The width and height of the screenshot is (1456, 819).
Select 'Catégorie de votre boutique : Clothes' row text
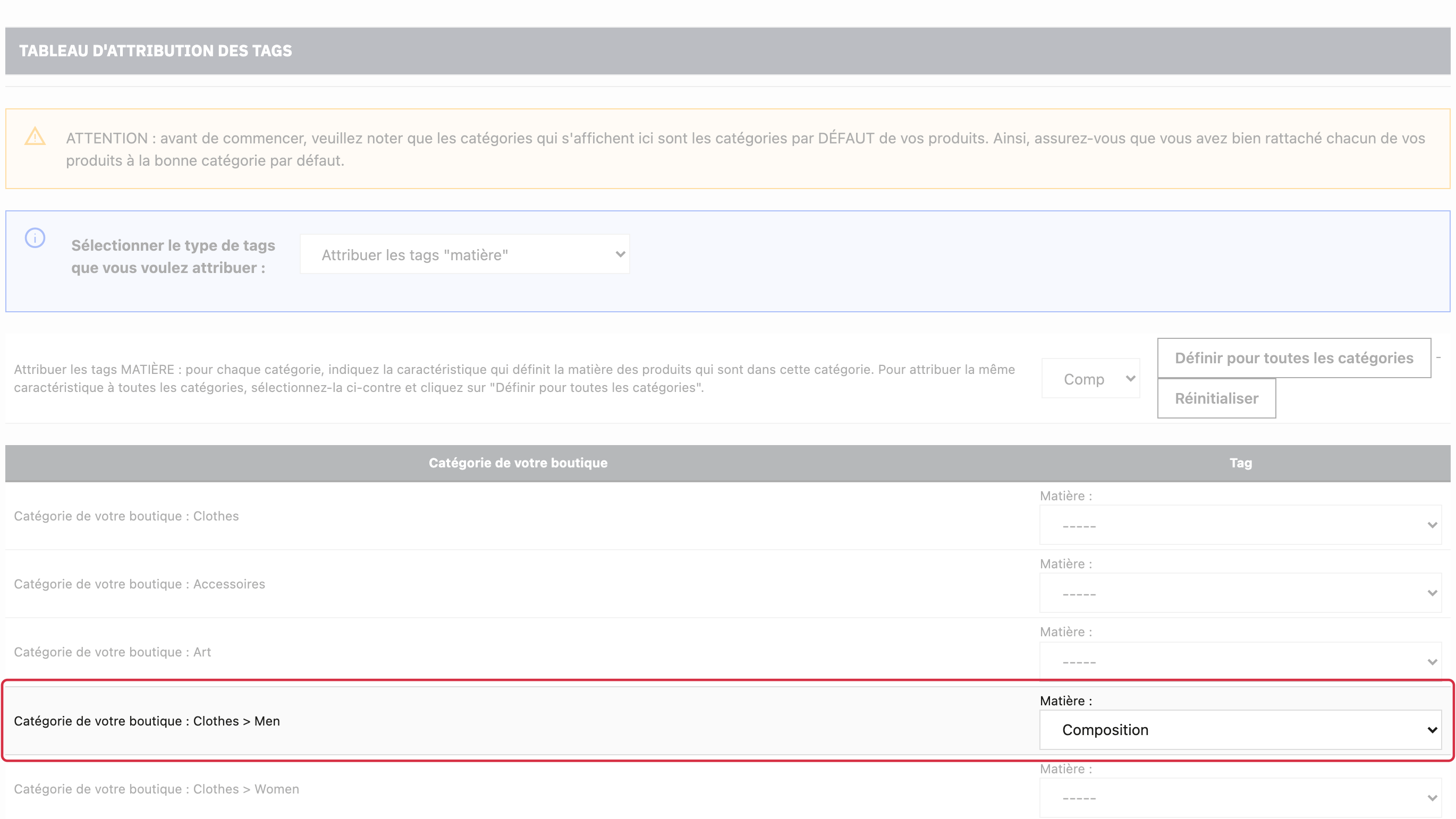coord(126,516)
